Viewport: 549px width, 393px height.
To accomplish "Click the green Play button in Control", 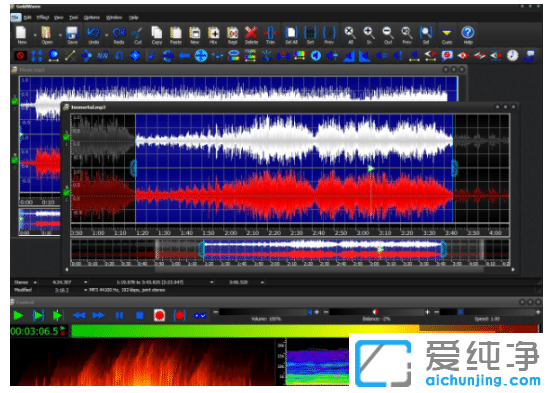I will 18,315.
